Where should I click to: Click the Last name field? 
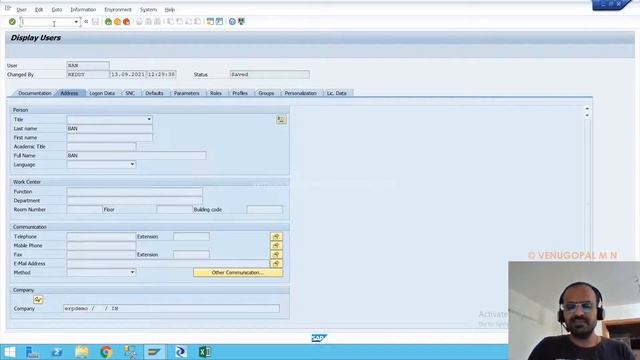coord(110,129)
